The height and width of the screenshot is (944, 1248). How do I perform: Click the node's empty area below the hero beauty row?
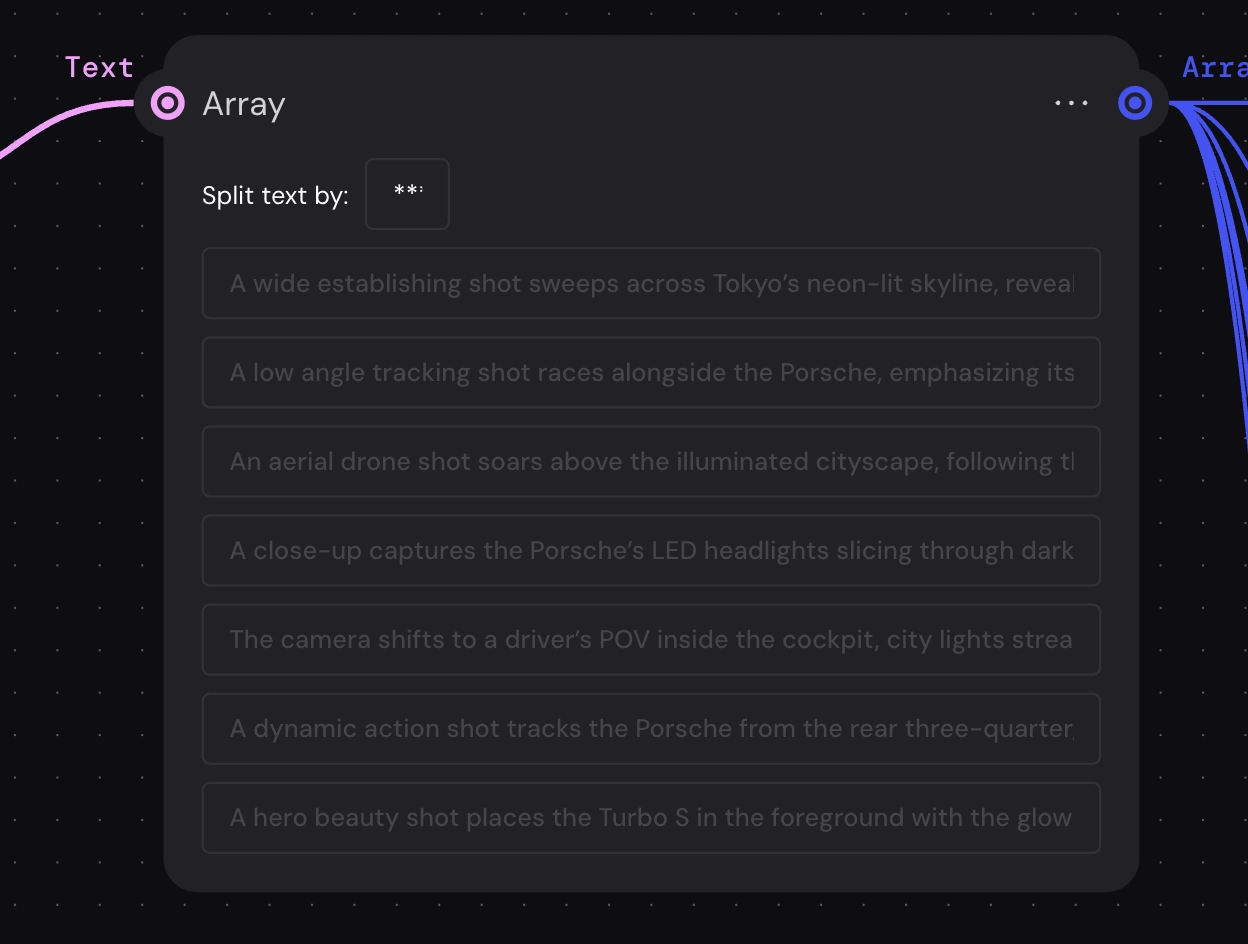pyautogui.click(x=650, y=872)
